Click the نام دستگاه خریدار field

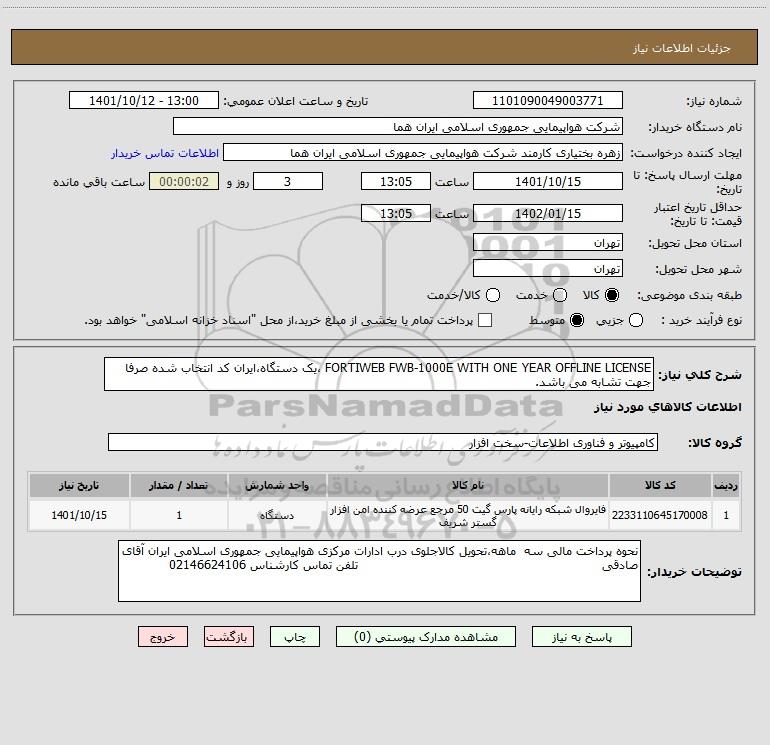coord(398,127)
